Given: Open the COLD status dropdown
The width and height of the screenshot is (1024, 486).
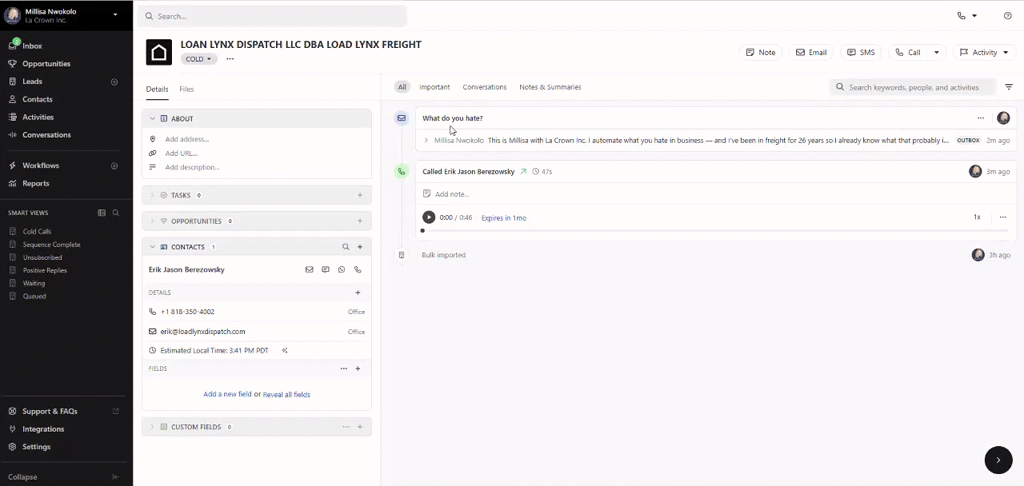Looking at the screenshot, I should tap(199, 59).
